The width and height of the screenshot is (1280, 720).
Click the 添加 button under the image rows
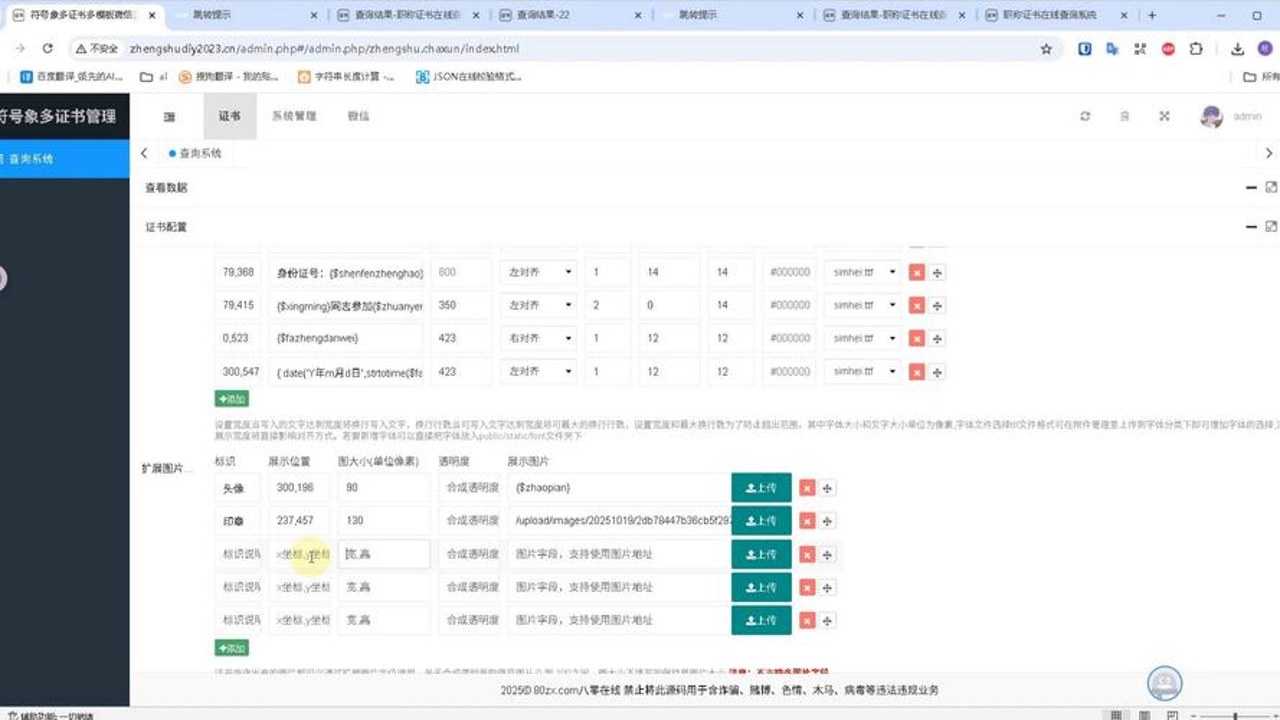point(232,648)
